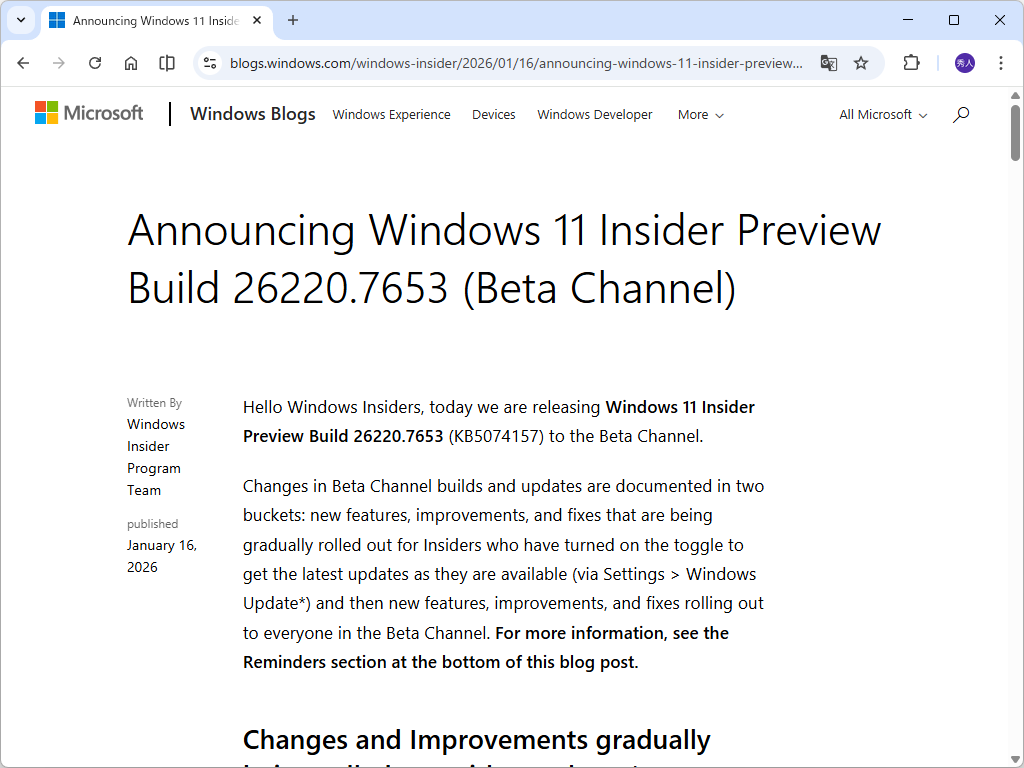The height and width of the screenshot is (768, 1024).
Task: Click the forward navigation arrow
Action: coord(59,63)
